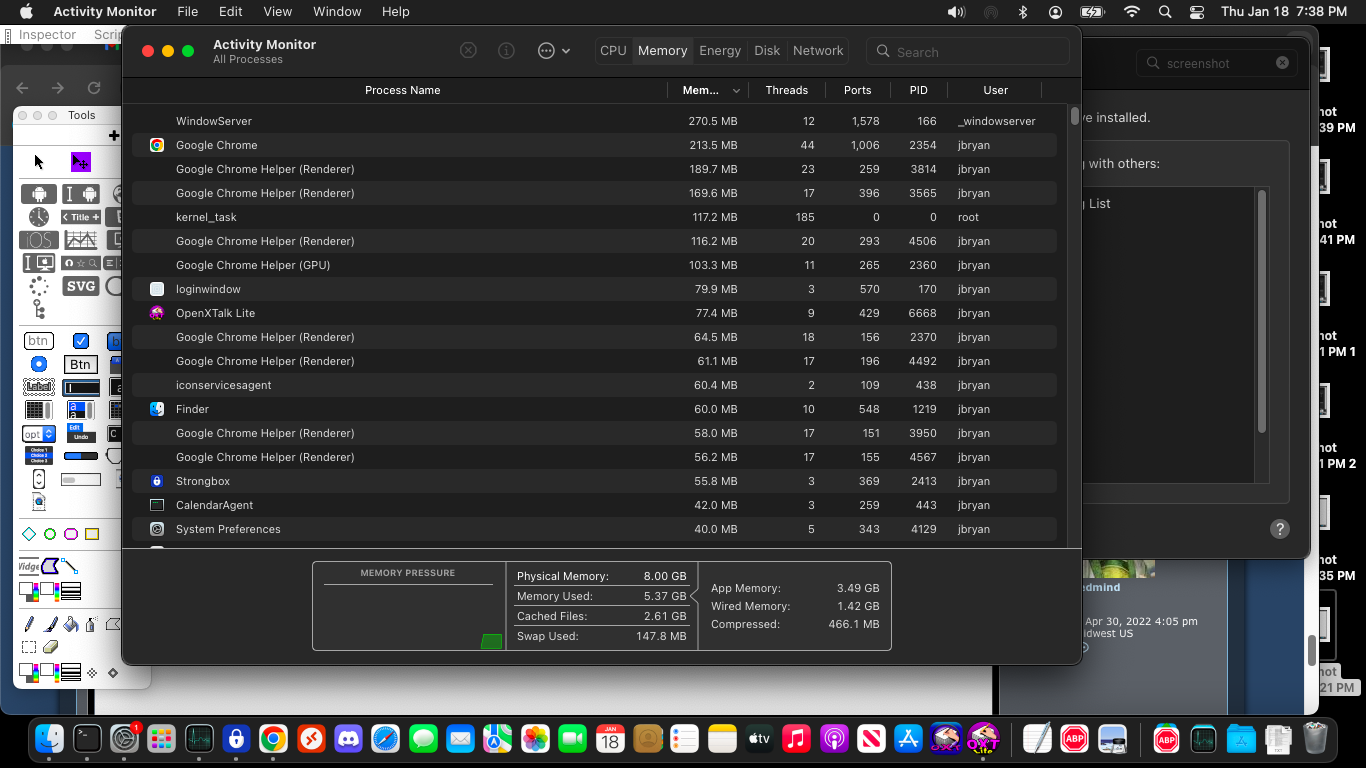The height and width of the screenshot is (768, 1366).
Task: Open the Window menu
Action: point(337,12)
